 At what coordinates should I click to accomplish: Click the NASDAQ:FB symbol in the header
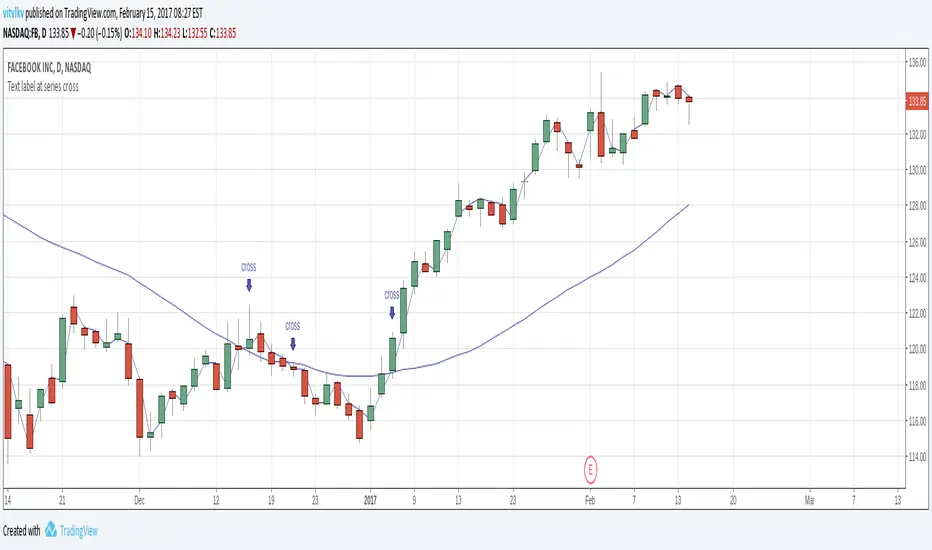pyautogui.click(x=25, y=32)
